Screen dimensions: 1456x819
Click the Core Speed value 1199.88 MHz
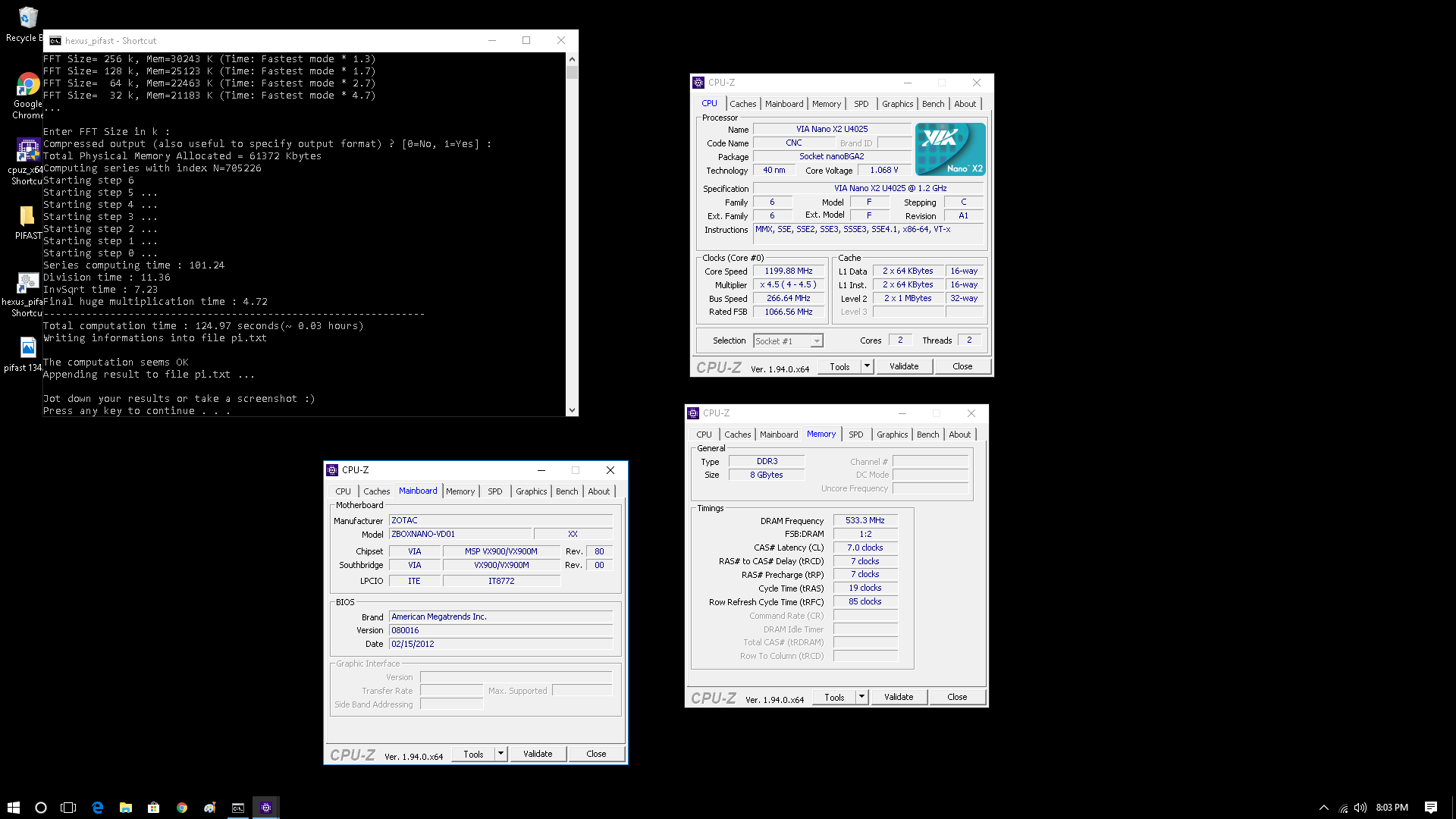point(789,271)
